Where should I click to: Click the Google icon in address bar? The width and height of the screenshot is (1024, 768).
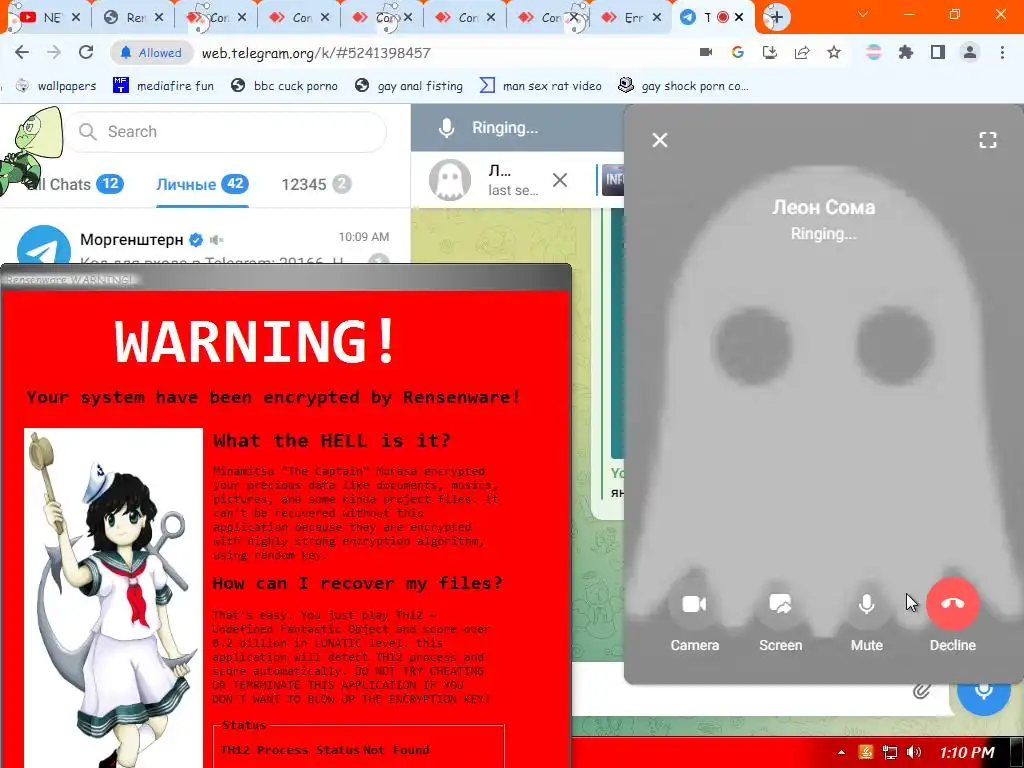coord(738,52)
